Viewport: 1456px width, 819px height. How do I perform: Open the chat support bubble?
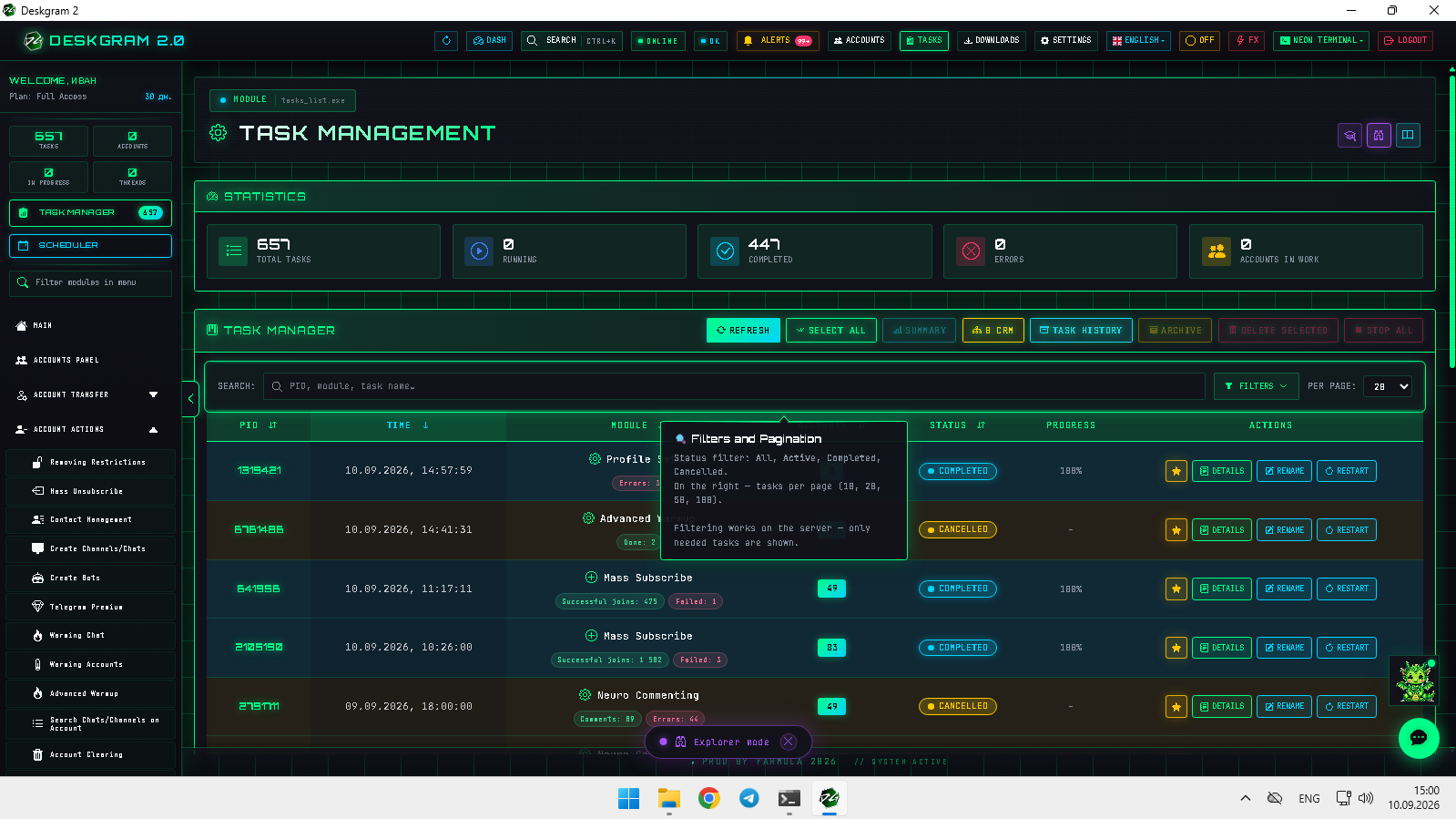1419,738
